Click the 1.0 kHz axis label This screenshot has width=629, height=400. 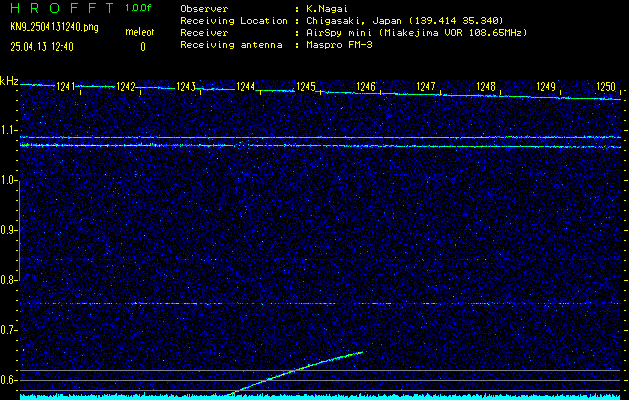click(x=9, y=180)
